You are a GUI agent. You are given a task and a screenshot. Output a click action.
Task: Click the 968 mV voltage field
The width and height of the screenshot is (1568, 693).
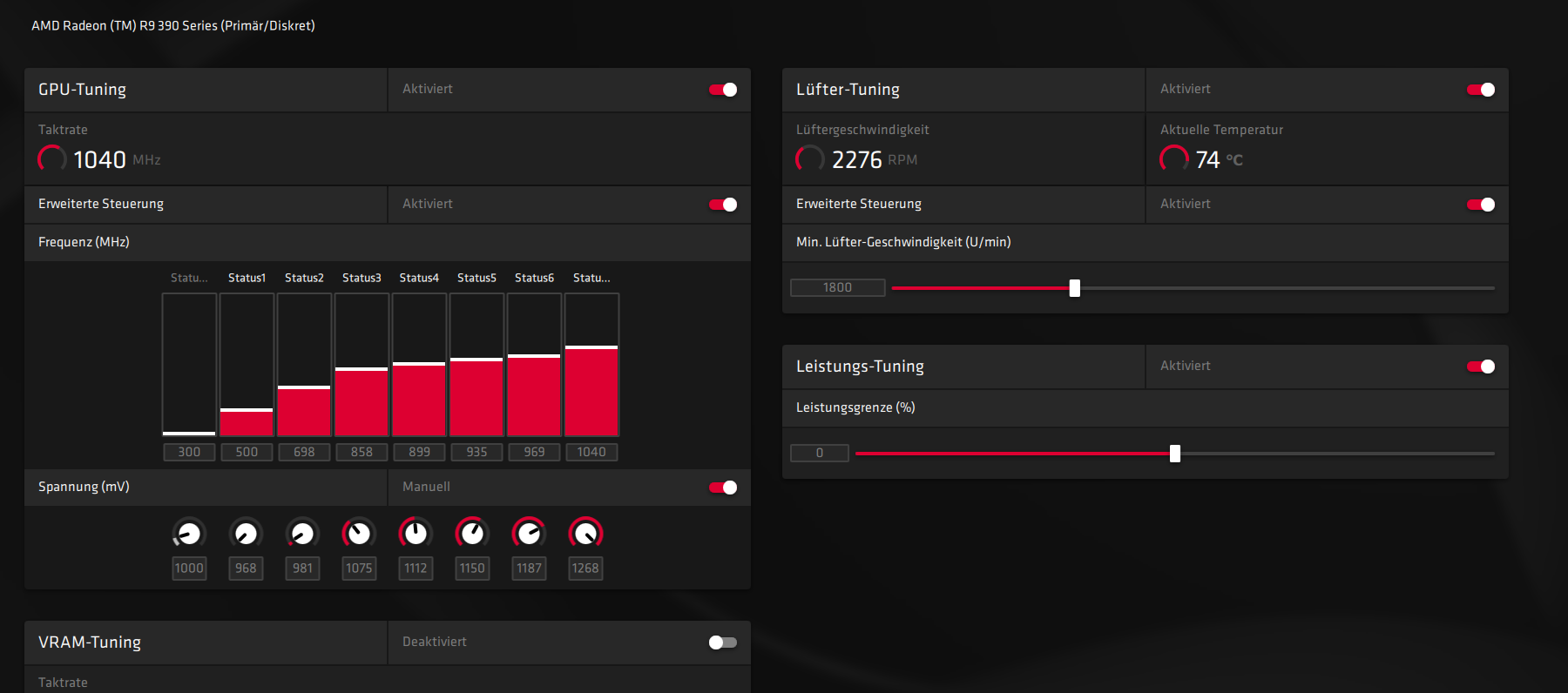246,569
